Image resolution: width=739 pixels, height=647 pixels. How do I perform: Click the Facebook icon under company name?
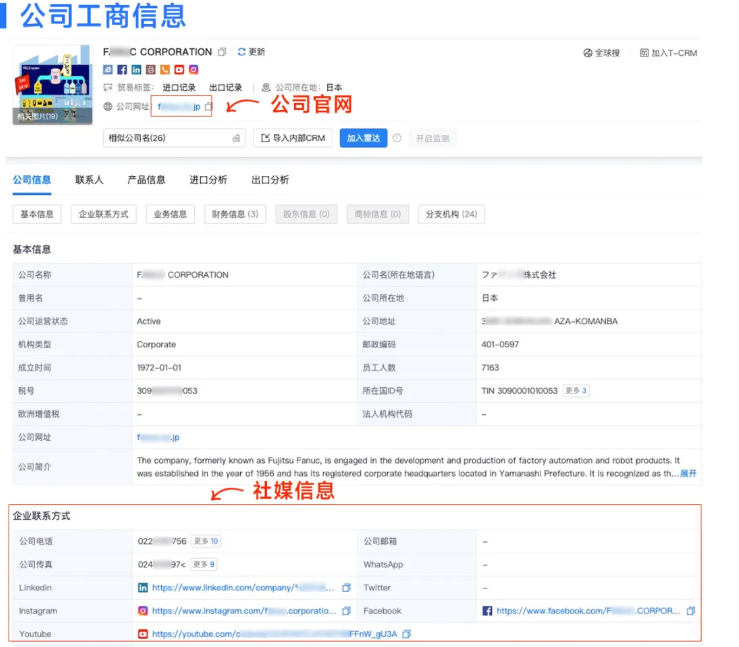122,70
